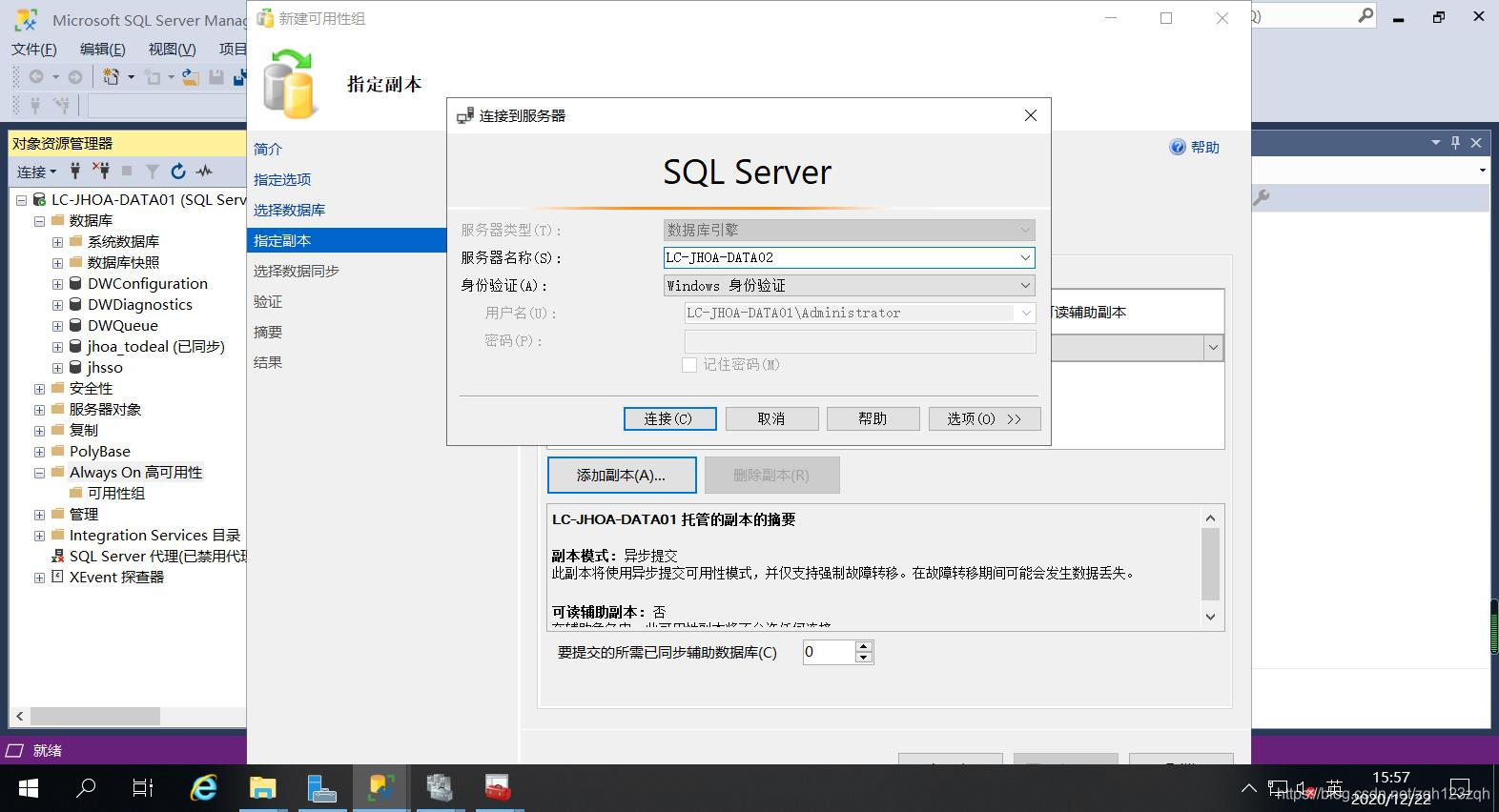Click Windows Start button
This screenshot has width=1499, height=812.
29,788
